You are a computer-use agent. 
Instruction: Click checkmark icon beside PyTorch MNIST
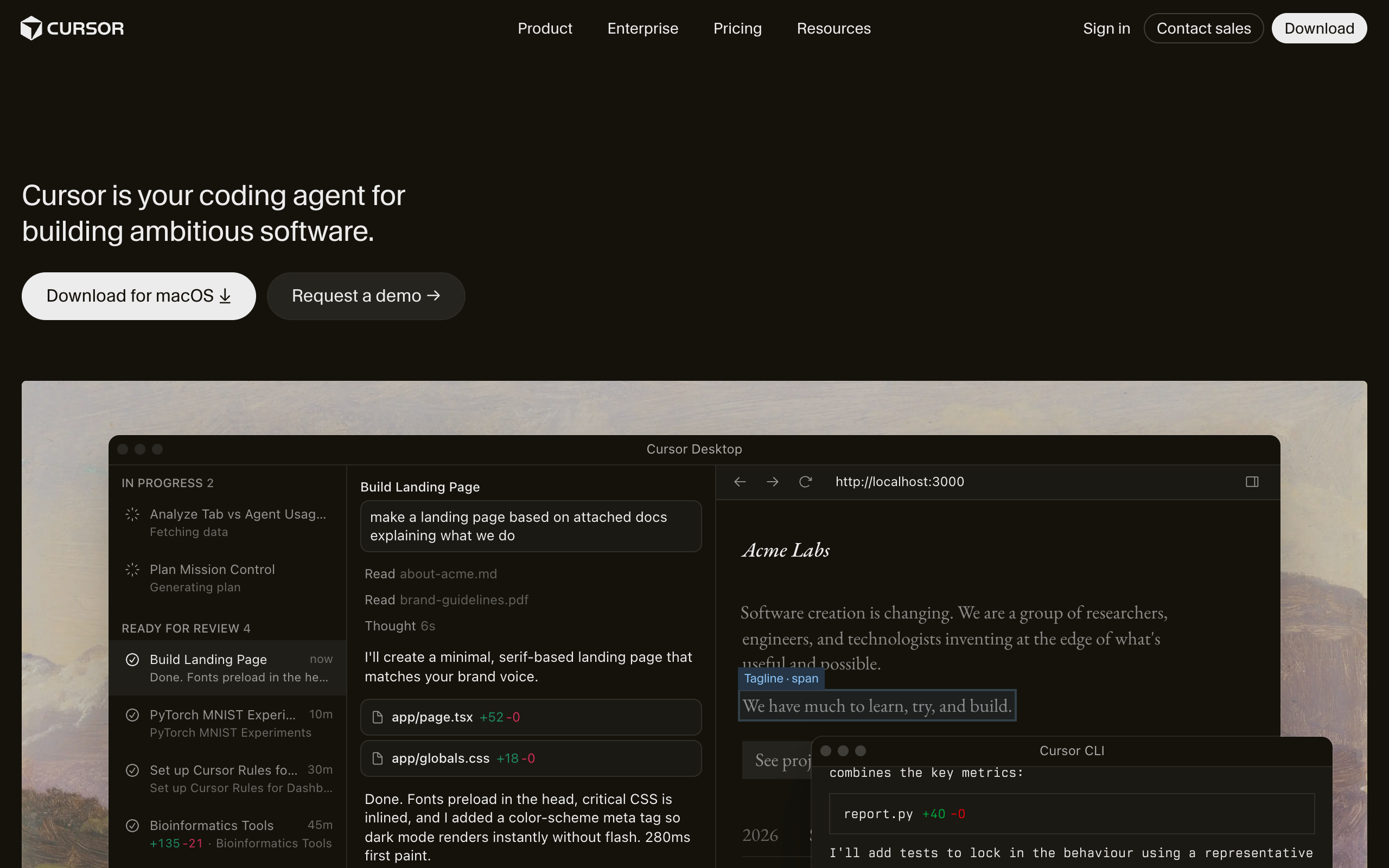tap(132, 714)
